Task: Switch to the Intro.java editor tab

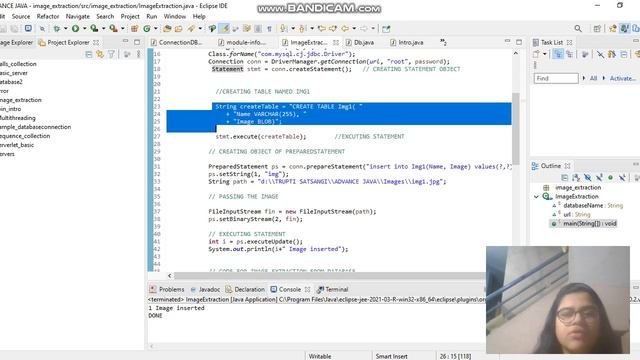Action: coord(407,42)
